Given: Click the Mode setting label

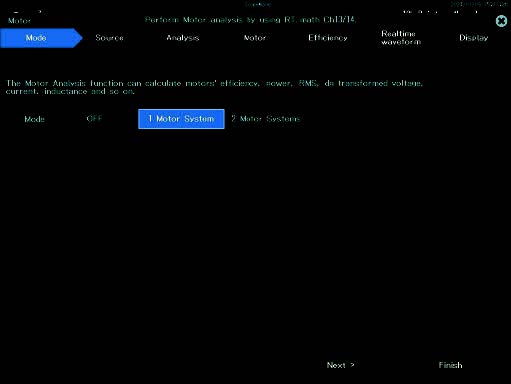Looking at the screenshot, I should [x=34, y=119].
